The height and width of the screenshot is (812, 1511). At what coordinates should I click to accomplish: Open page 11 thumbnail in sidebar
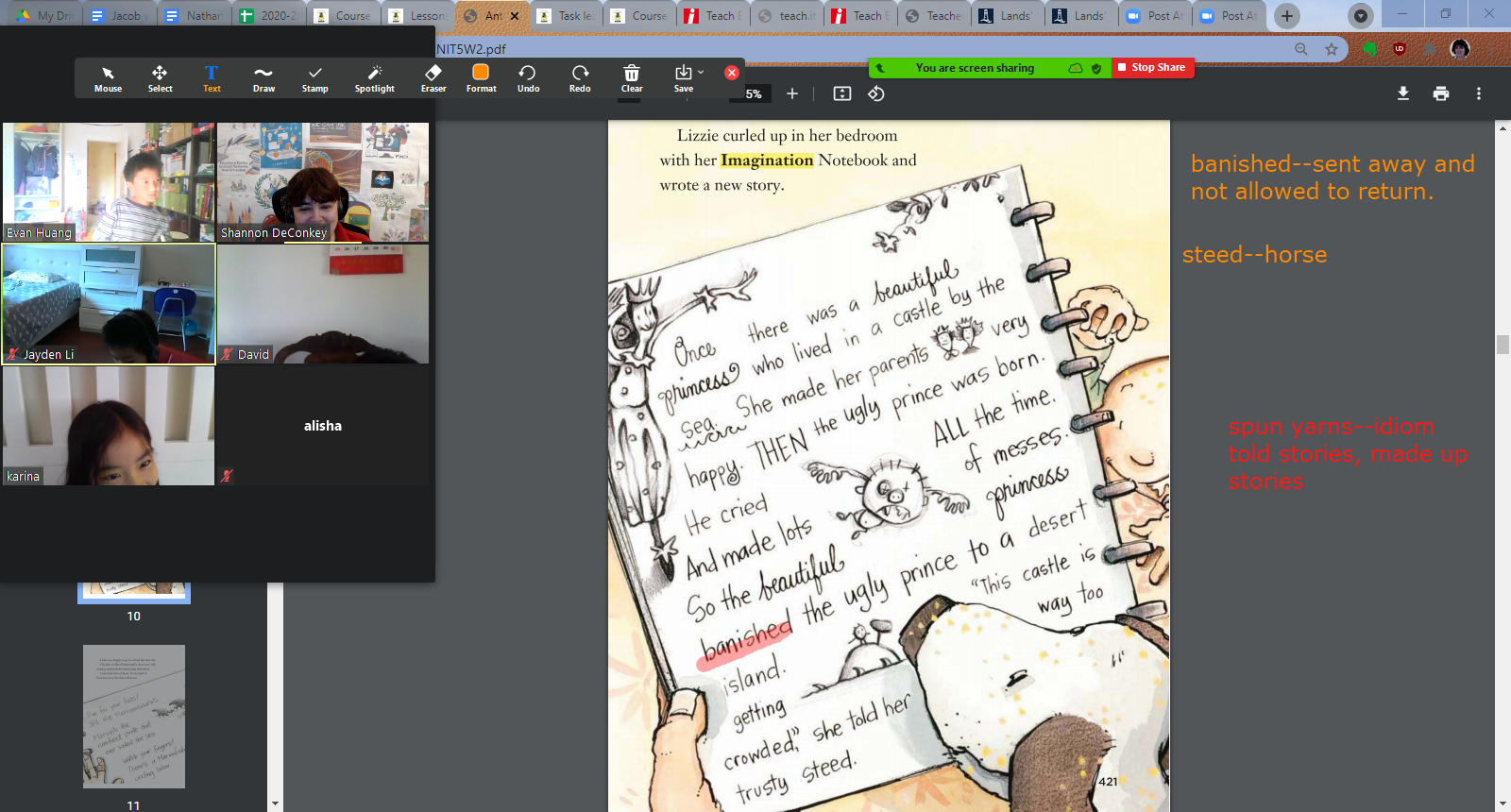[x=134, y=717]
